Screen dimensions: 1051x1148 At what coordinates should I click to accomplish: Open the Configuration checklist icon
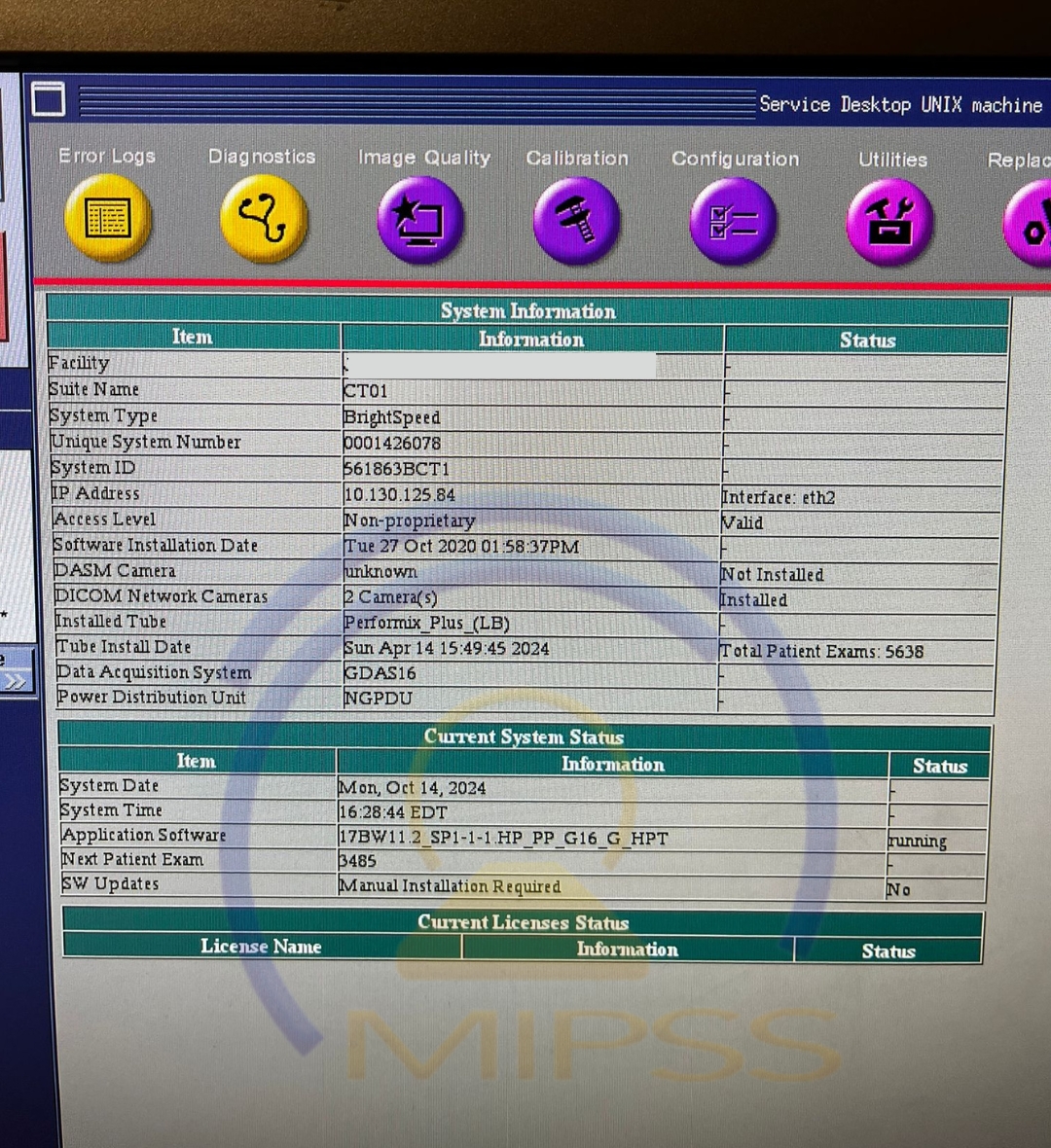[733, 221]
